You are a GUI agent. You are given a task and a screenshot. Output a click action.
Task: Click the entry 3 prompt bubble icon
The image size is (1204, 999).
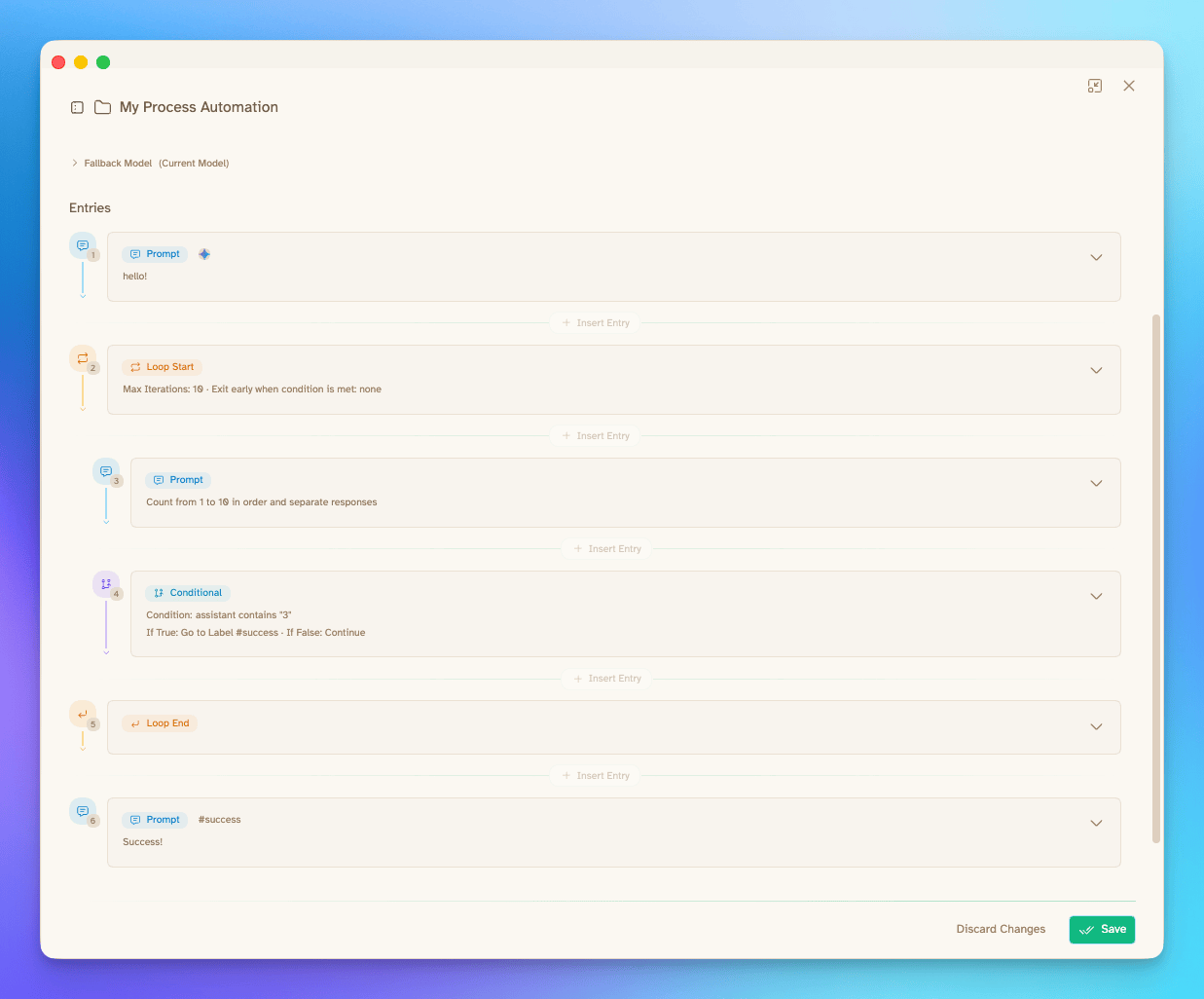(106, 471)
